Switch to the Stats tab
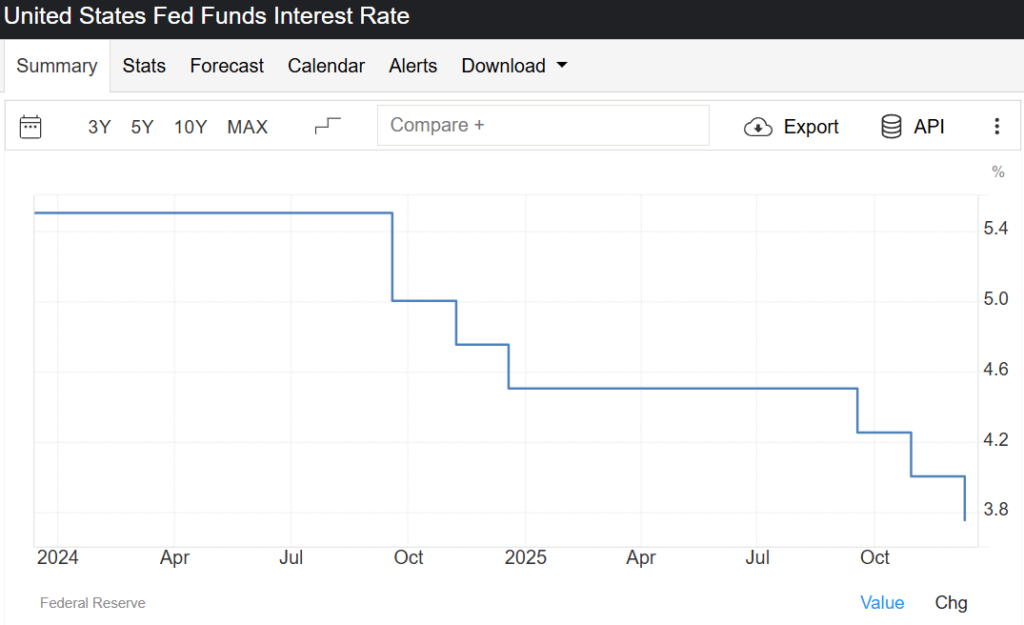Screen dimensions: 1024x625 click(144, 66)
